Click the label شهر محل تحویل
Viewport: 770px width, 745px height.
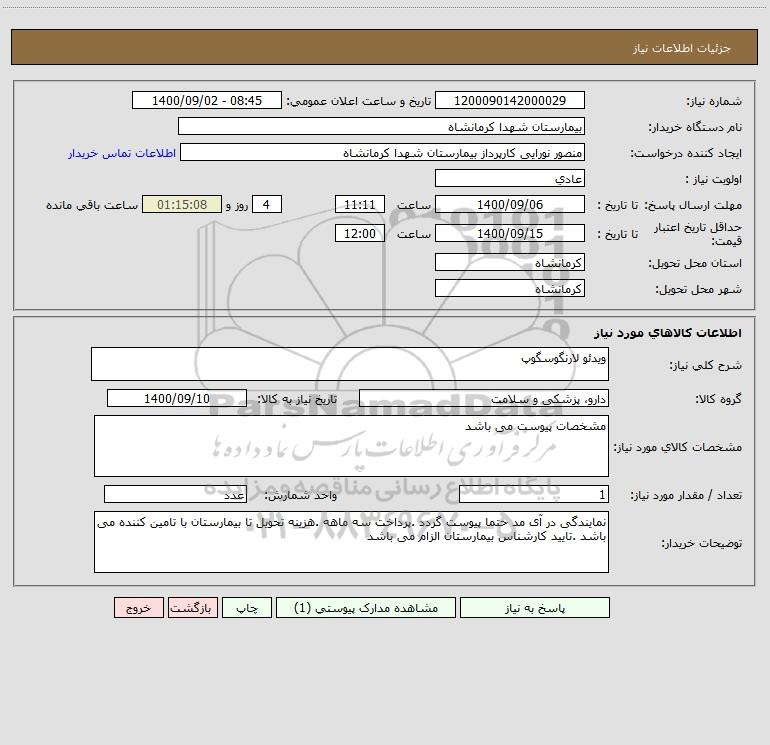tap(698, 290)
